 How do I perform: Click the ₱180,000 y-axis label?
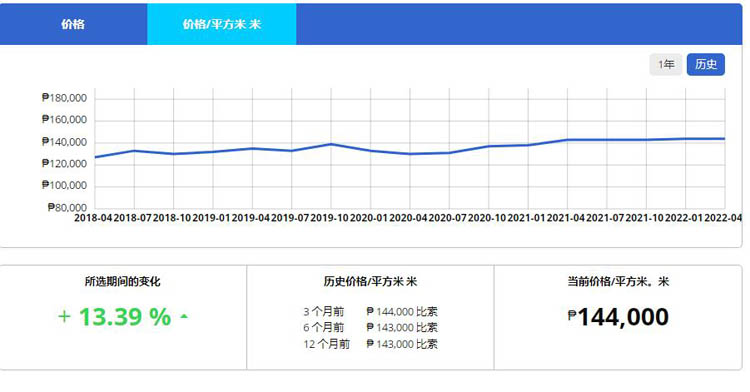coord(65,98)
